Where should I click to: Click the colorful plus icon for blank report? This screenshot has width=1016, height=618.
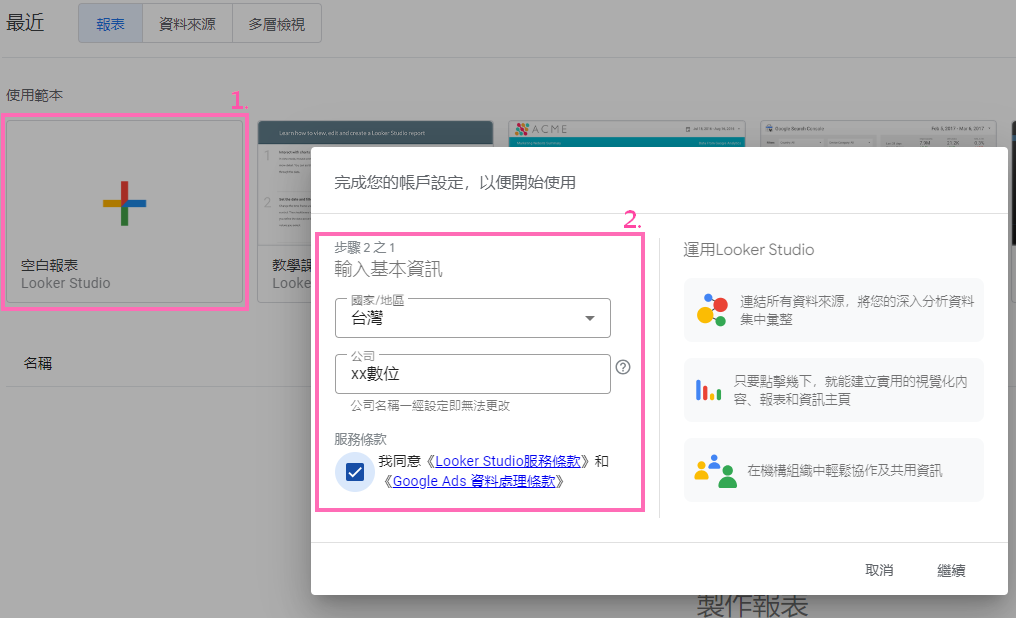[x=124, y=203]
